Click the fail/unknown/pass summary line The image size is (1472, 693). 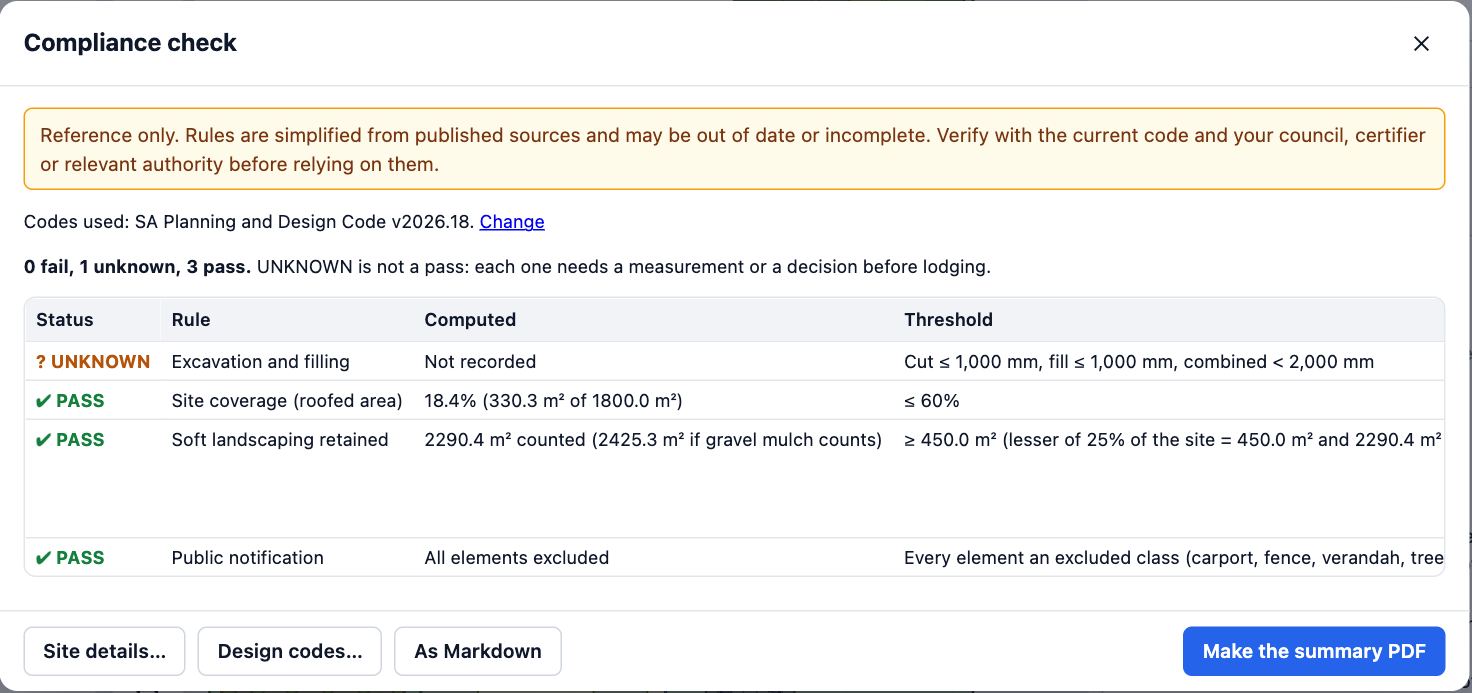coord(507,267)
